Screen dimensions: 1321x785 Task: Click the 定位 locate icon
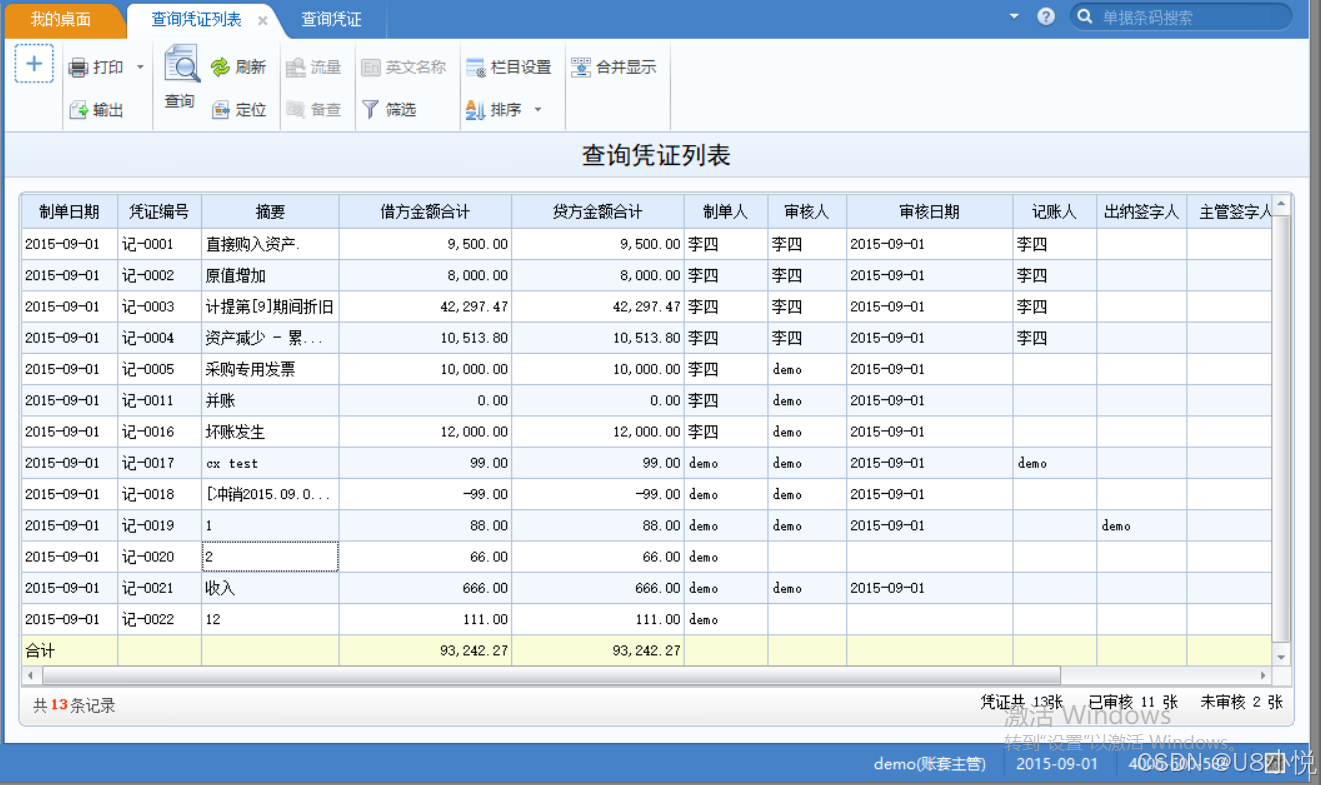tap(221, 109)
